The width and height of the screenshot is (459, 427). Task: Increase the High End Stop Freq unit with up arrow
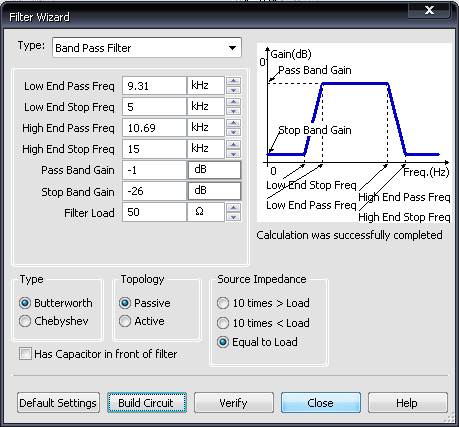(233, 144)
